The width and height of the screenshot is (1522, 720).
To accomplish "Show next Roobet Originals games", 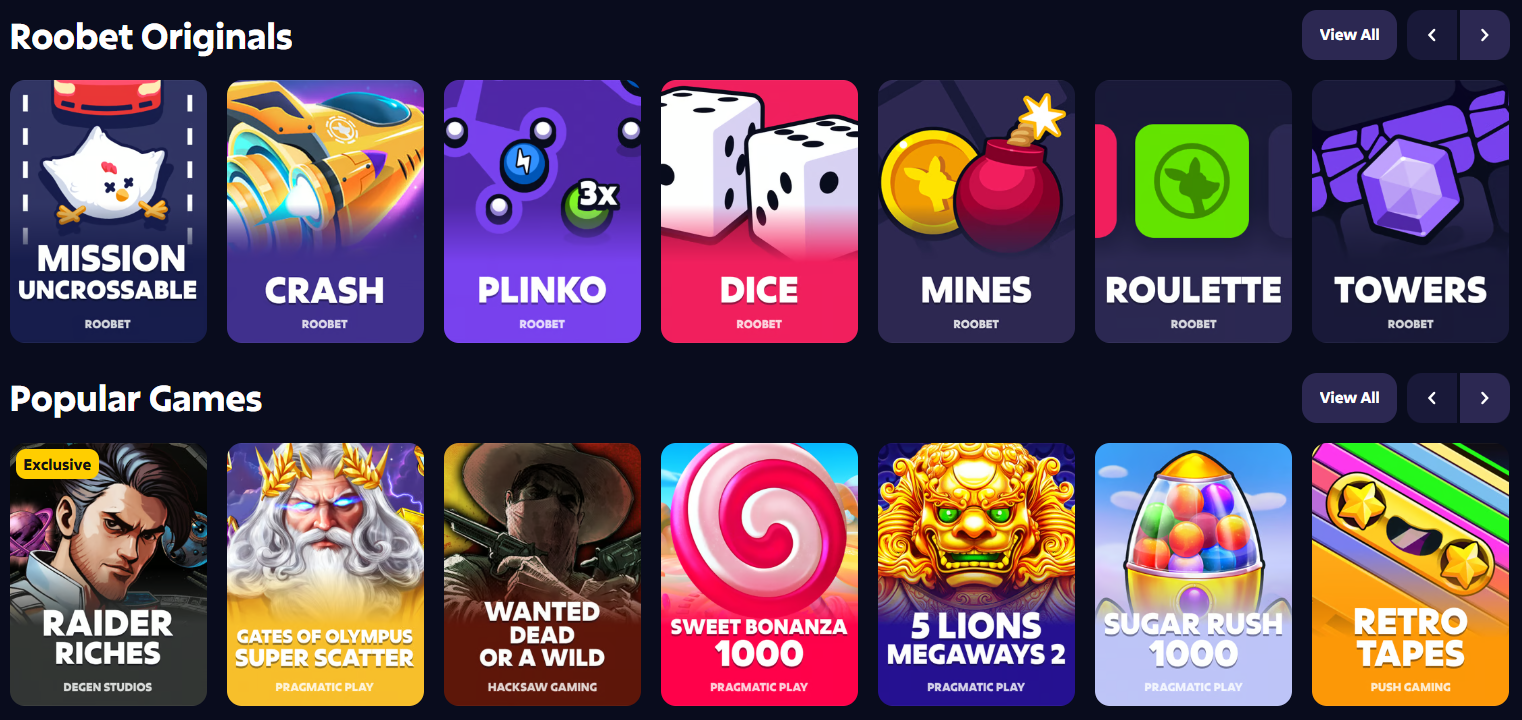I will (x=1484, y=35).
